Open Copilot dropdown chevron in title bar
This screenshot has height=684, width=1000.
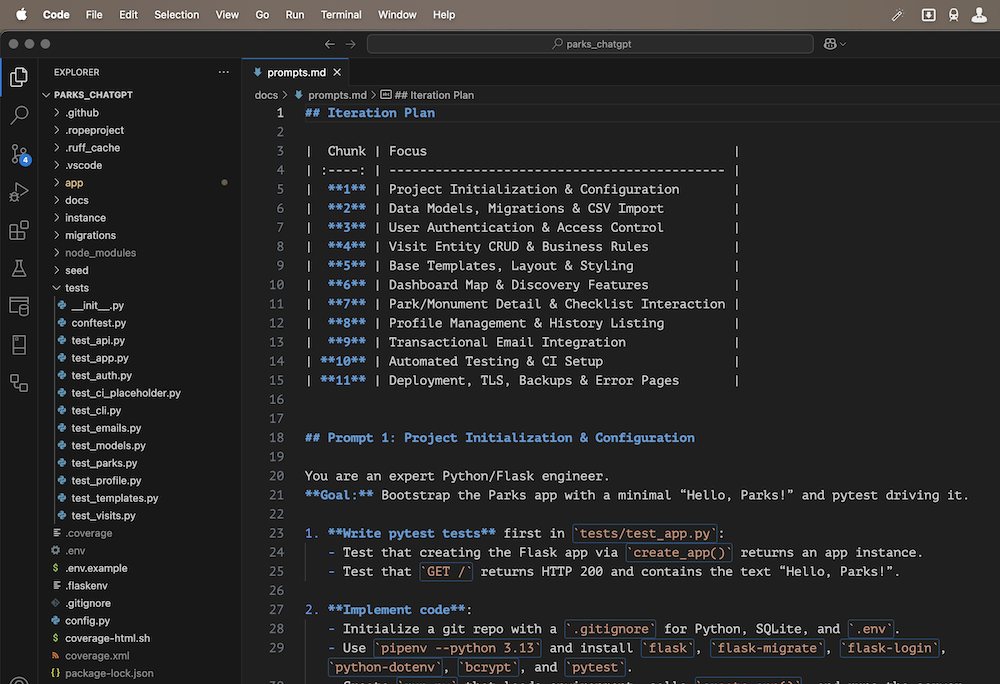(843, 44)
